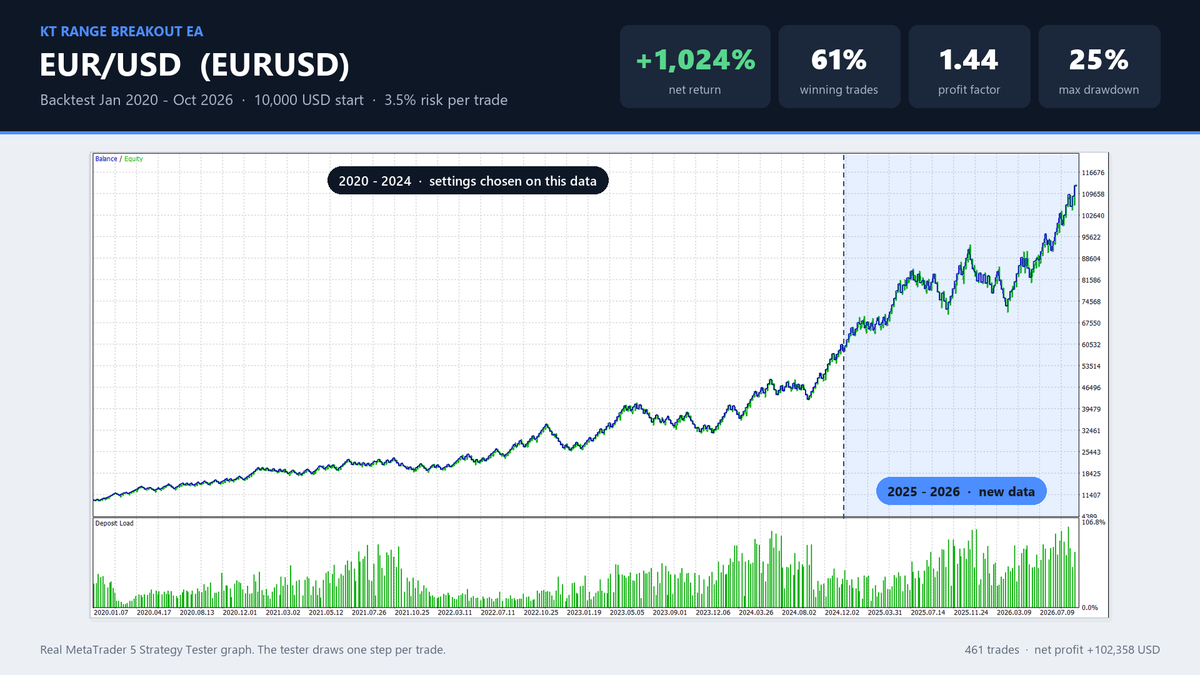Image resolution: width=1200 pixels, height=675 pixels.
Task: Click the 2024.03.26 date label
Action: click(757, 613)
